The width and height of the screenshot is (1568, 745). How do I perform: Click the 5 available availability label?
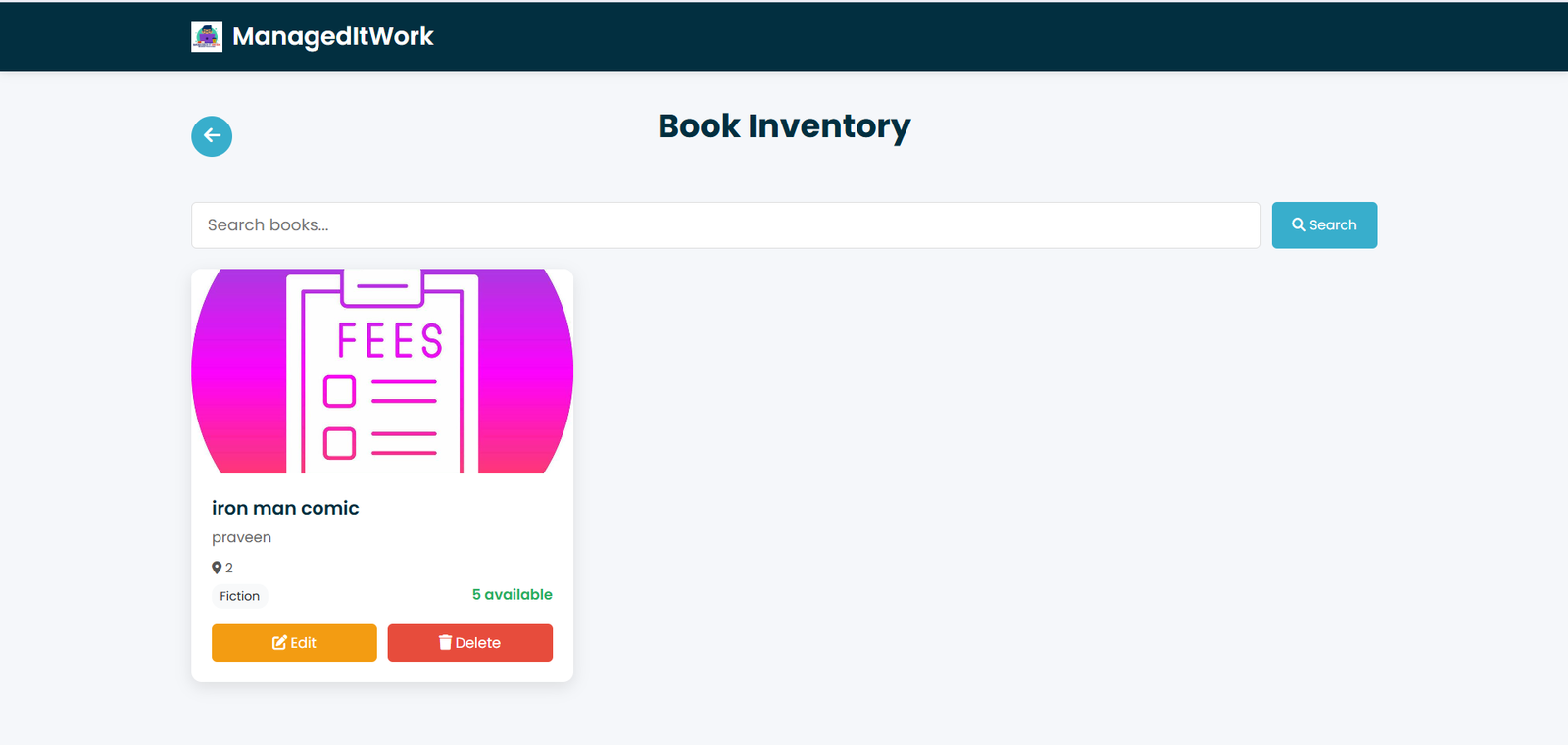tap(512, 594)
